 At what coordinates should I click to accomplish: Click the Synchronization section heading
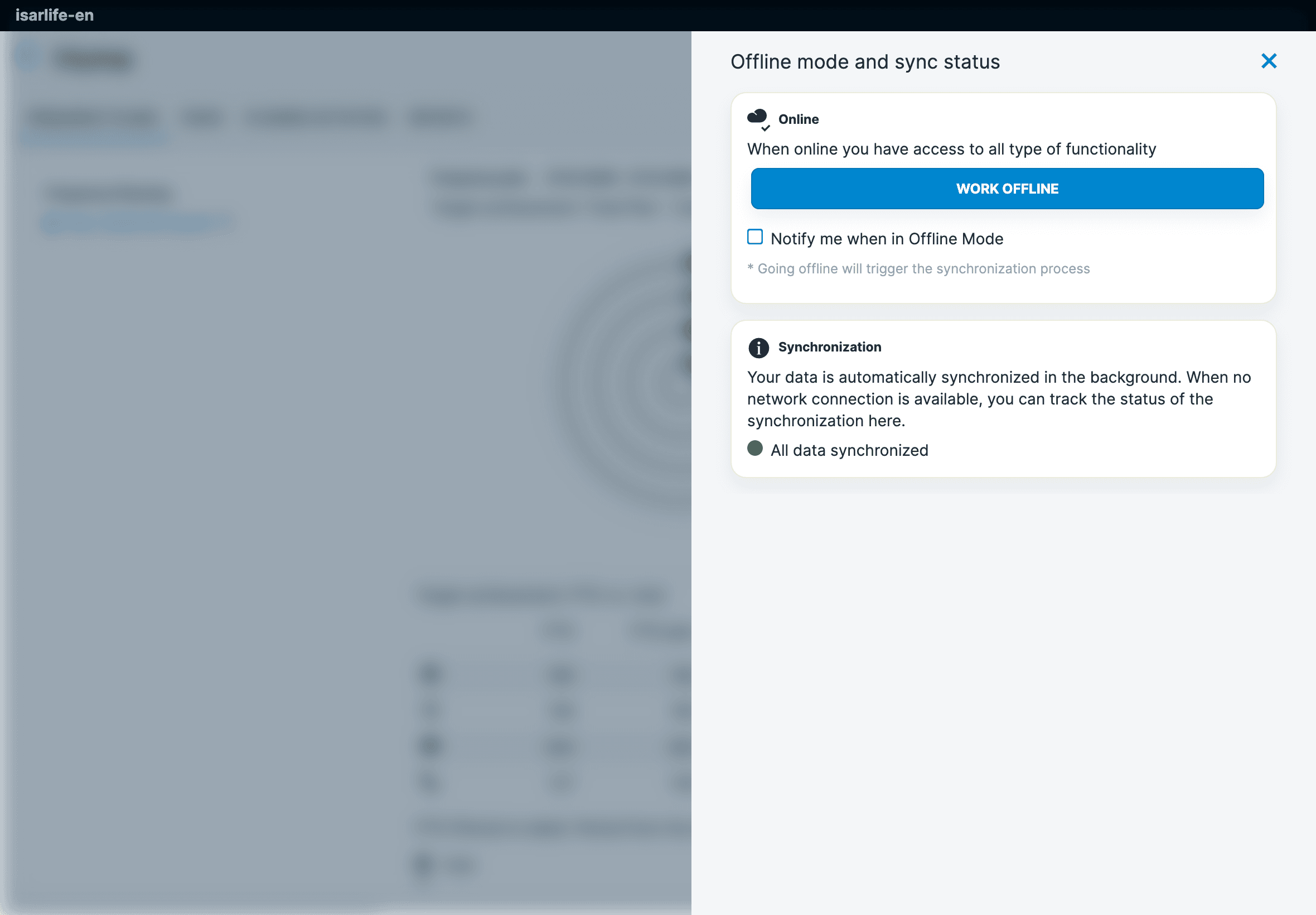coord(829,347)
